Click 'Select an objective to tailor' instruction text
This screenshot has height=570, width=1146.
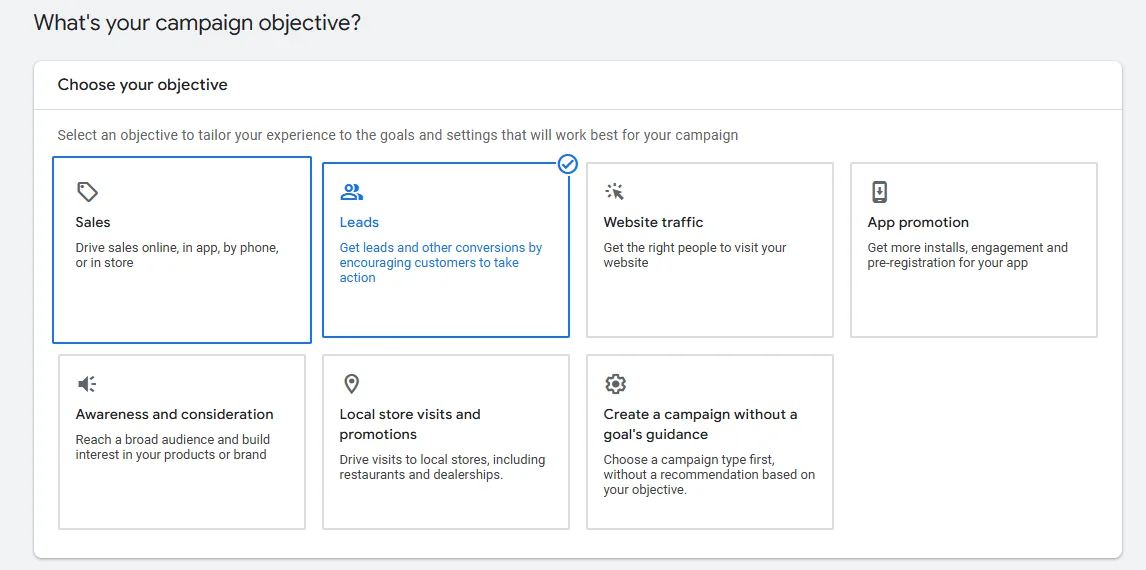pyautogui.click(x=398, y=135)
